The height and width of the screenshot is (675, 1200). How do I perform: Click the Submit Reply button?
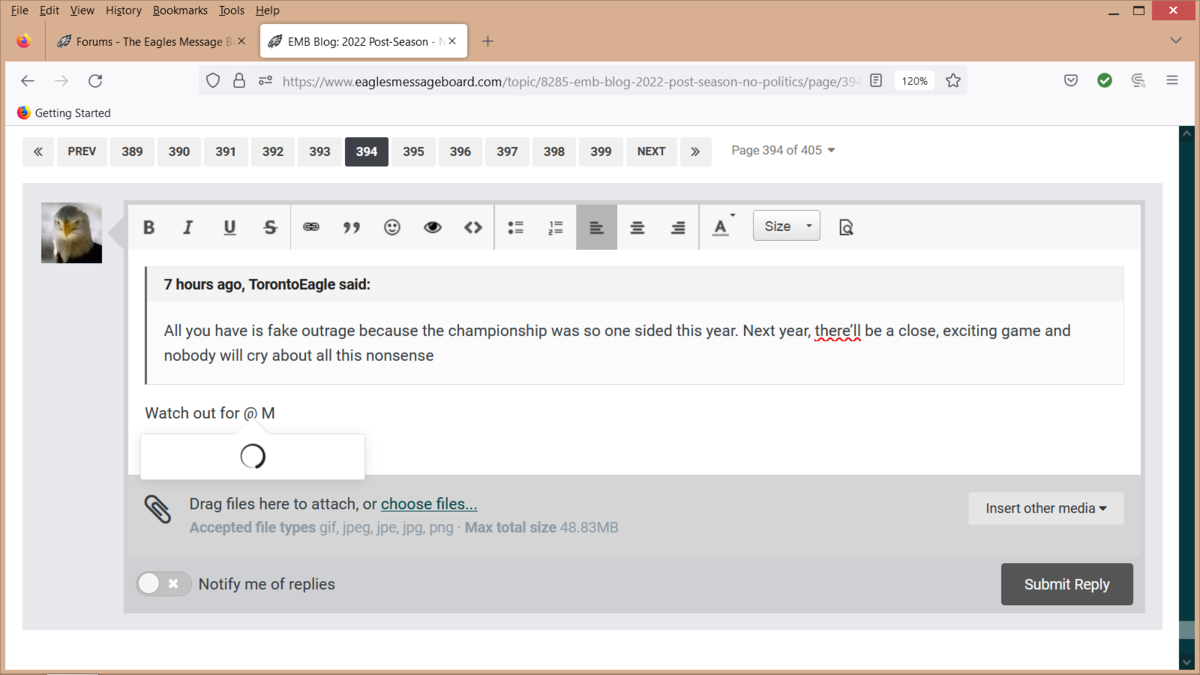coord(1066,584)
